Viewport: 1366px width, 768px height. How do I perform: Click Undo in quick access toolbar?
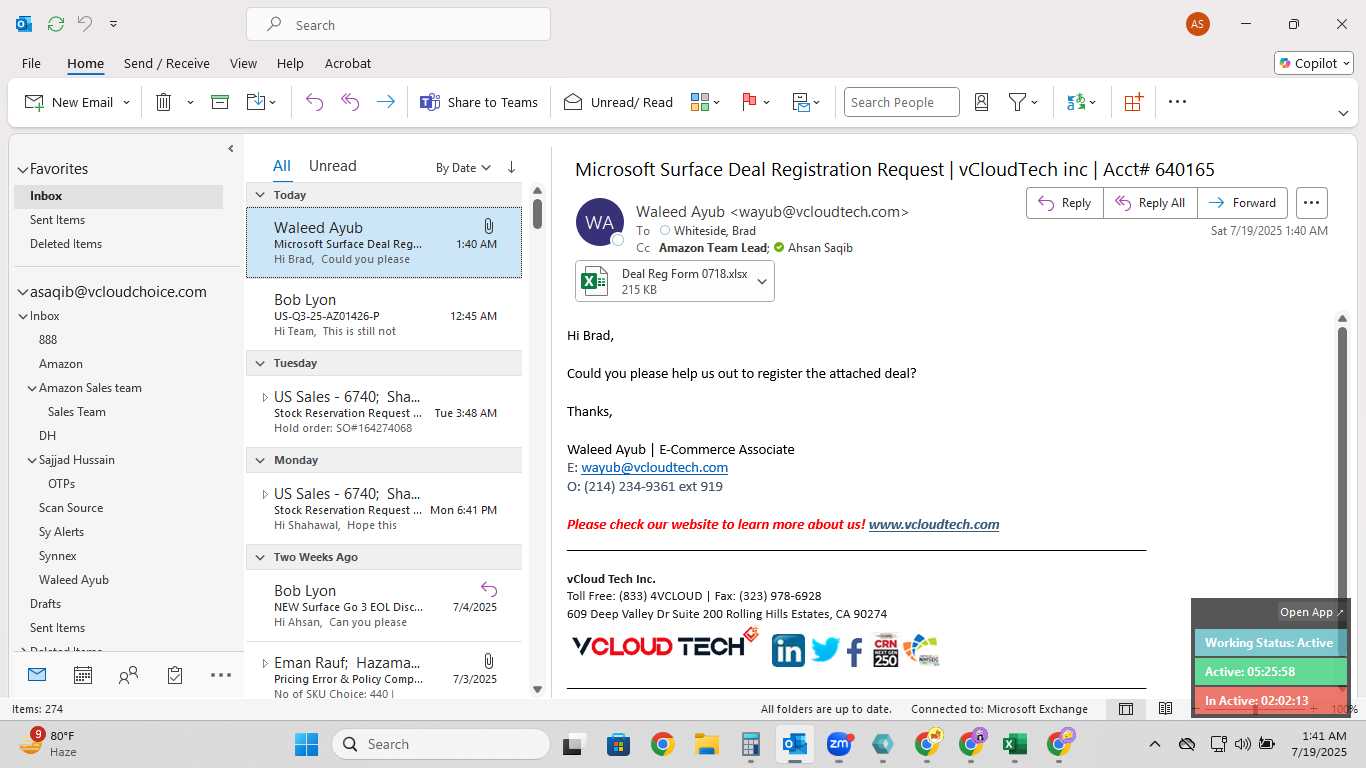pyautogui.click(x=85, y=24)
